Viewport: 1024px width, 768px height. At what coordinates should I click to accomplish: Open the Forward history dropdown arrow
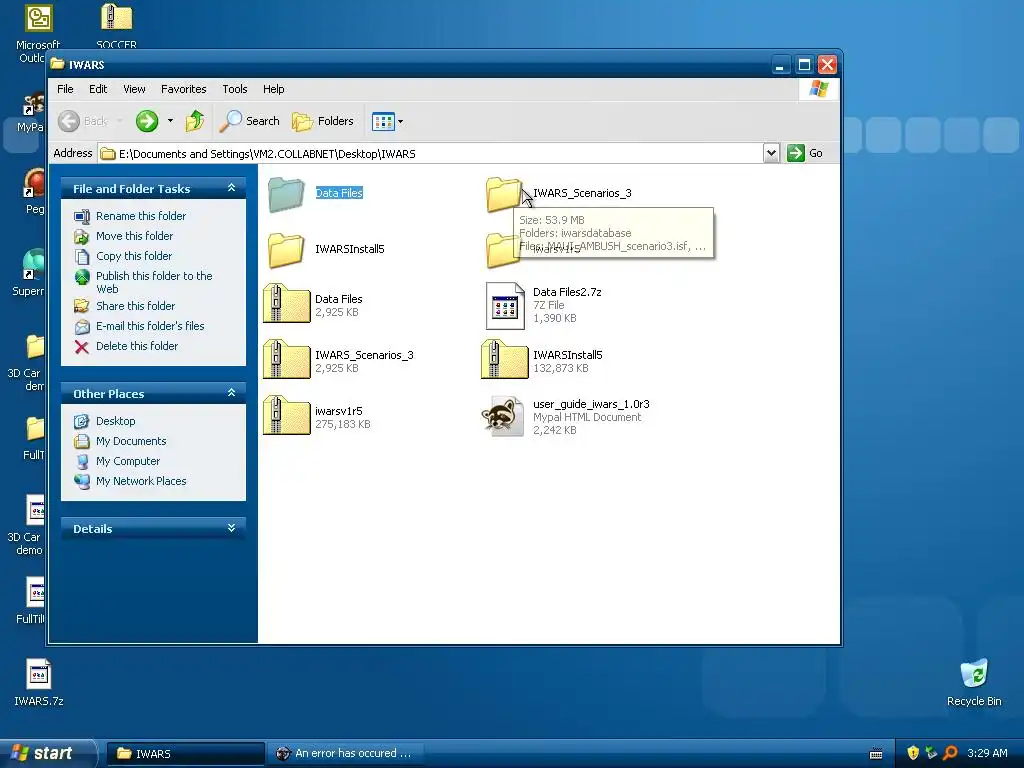(170, 121)
